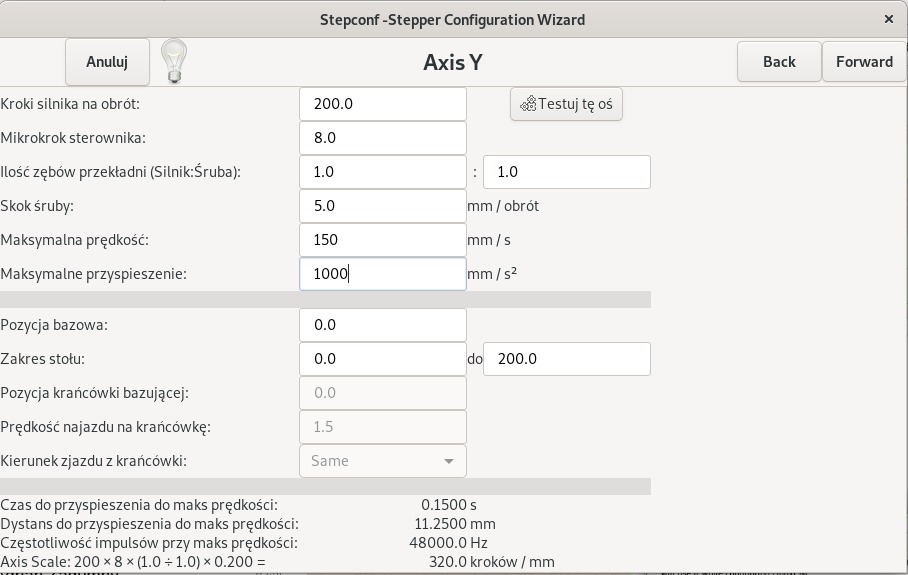Go Back to the previous wizard page
908x575 pixels.
pos(779,62)
